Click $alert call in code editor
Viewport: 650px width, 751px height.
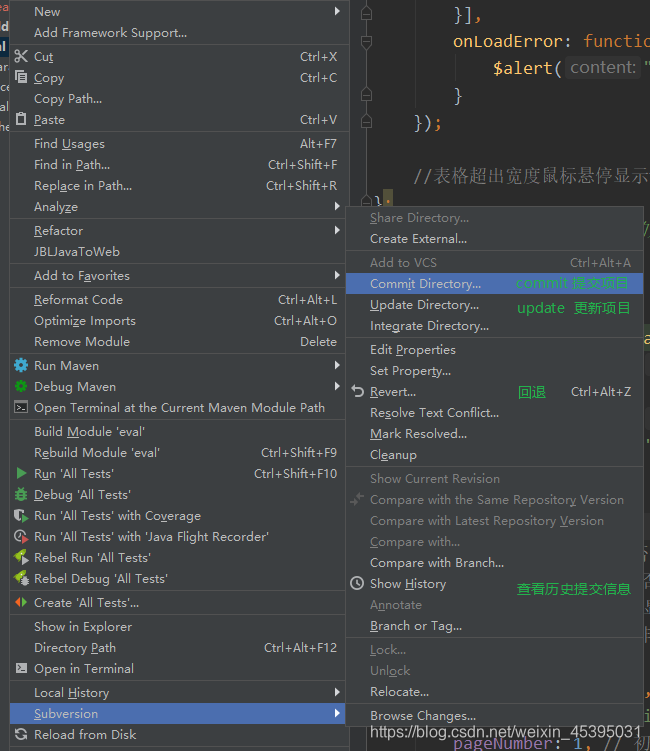click(x=522, y=68)
